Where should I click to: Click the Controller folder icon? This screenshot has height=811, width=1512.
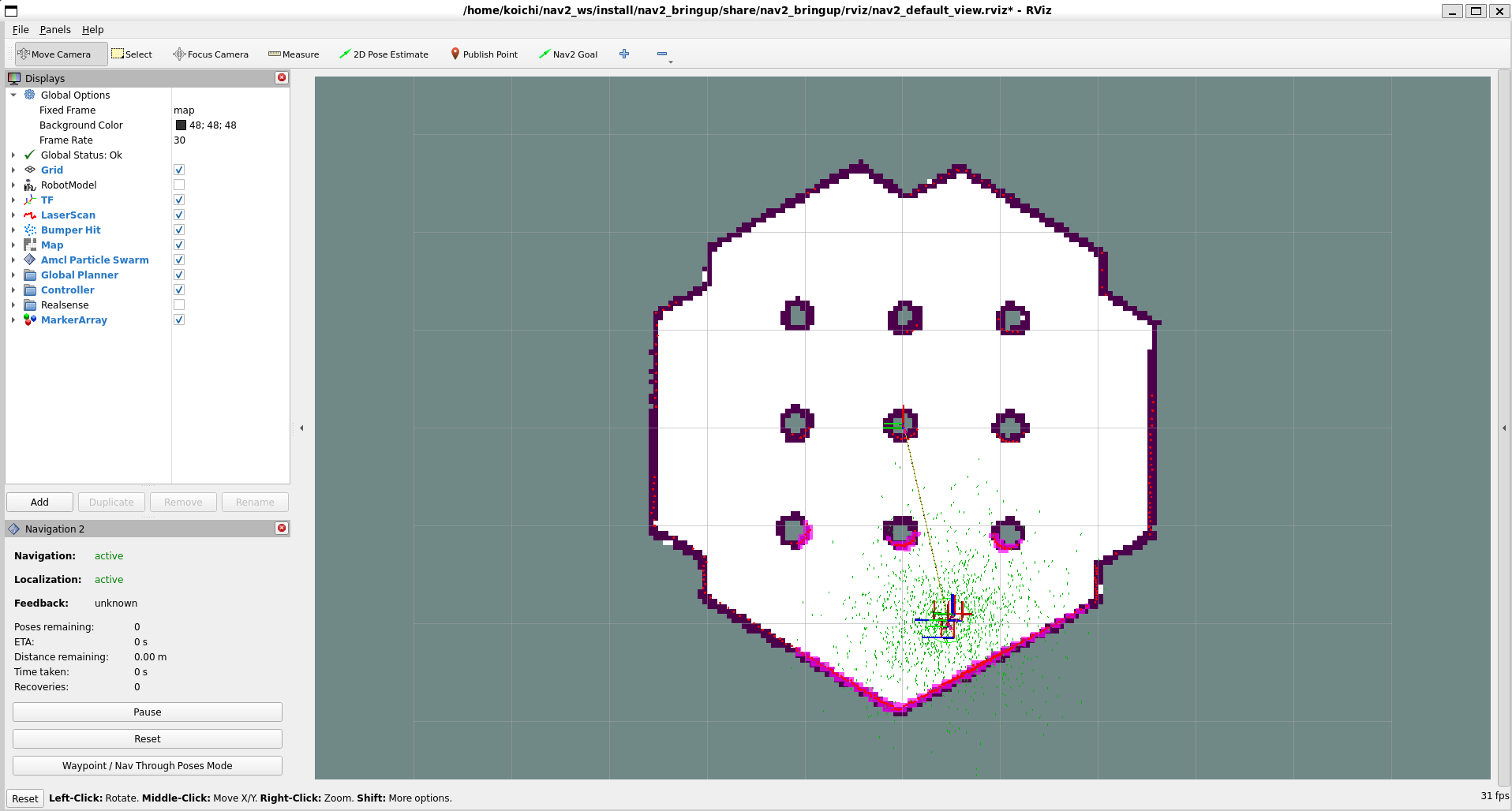(30, 290)
